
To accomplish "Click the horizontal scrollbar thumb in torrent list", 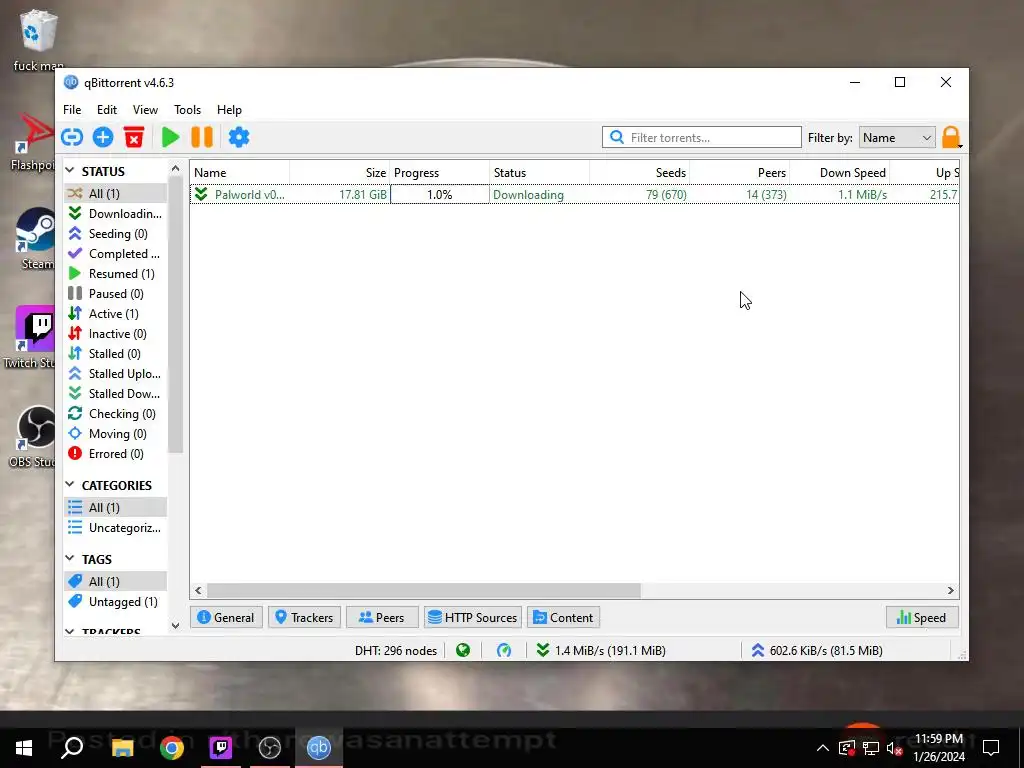I will 424,590.
